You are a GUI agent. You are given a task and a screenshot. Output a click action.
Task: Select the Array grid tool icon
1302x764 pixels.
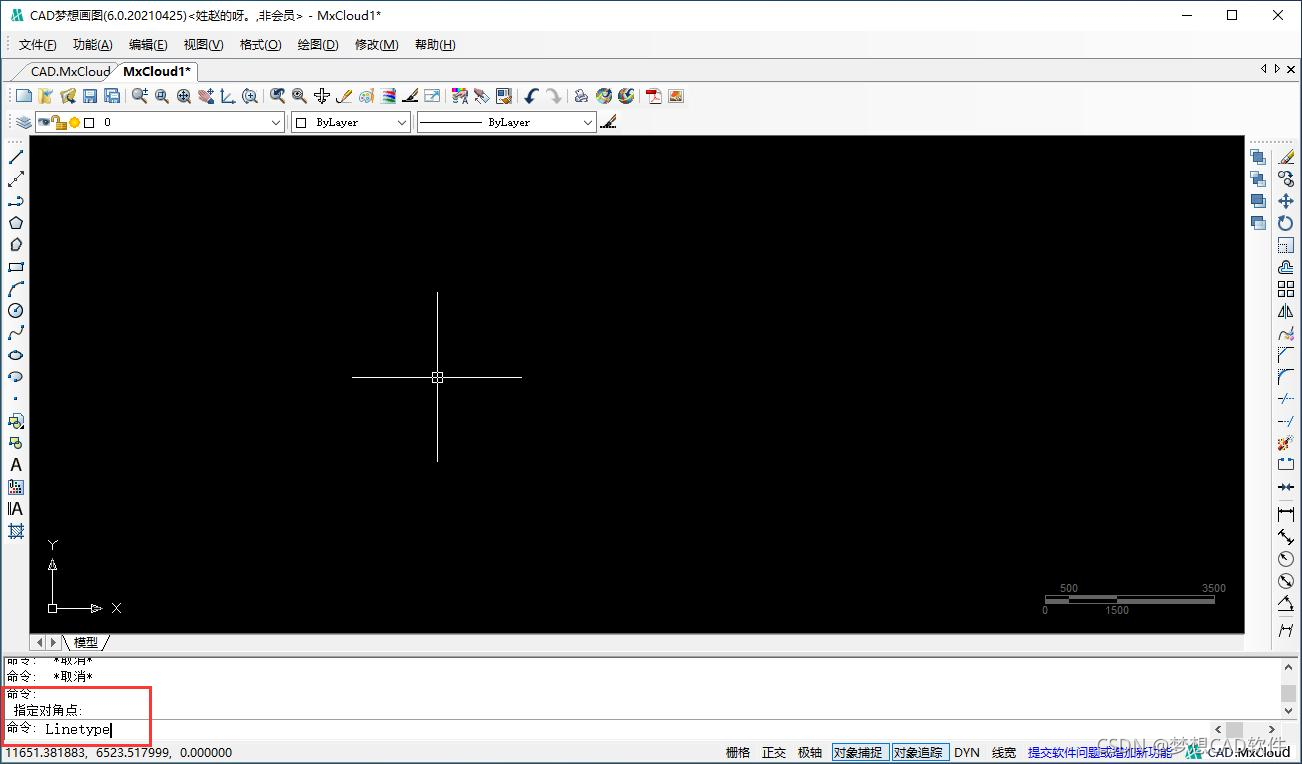click(x=1286, y=289)
